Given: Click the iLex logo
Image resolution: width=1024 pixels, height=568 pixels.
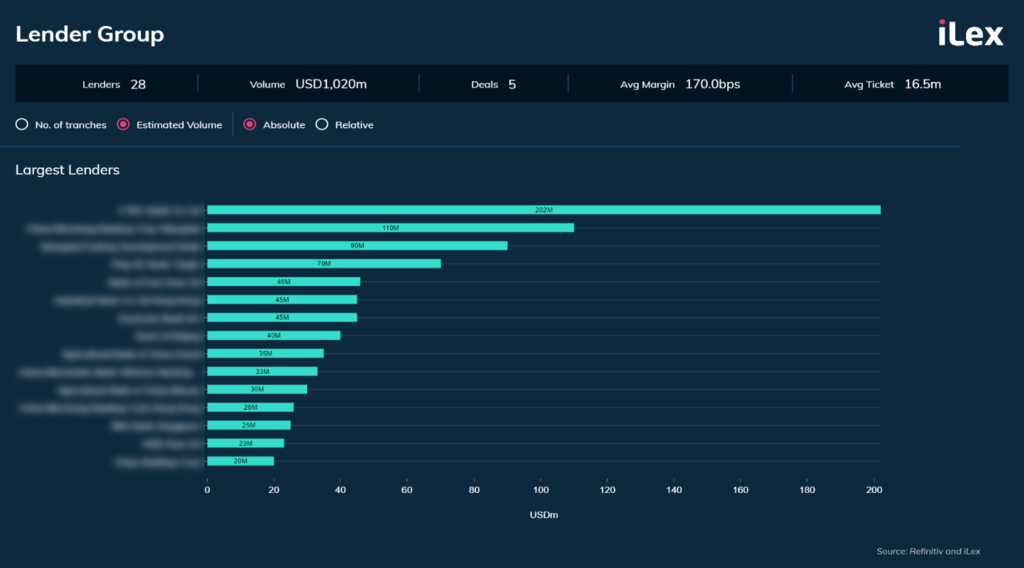Looking at the screenshot, I should (970, 34).
